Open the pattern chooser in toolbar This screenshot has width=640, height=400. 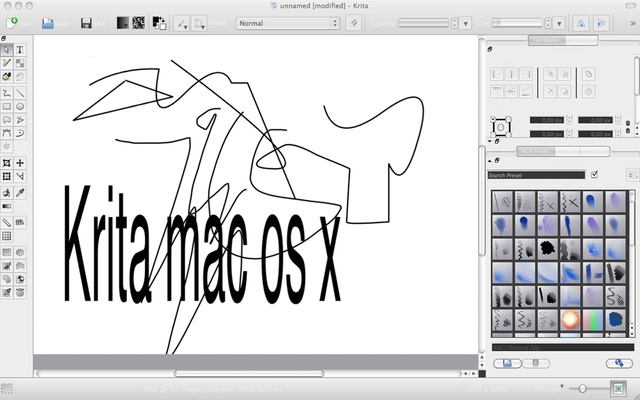(x=139, y=23)
